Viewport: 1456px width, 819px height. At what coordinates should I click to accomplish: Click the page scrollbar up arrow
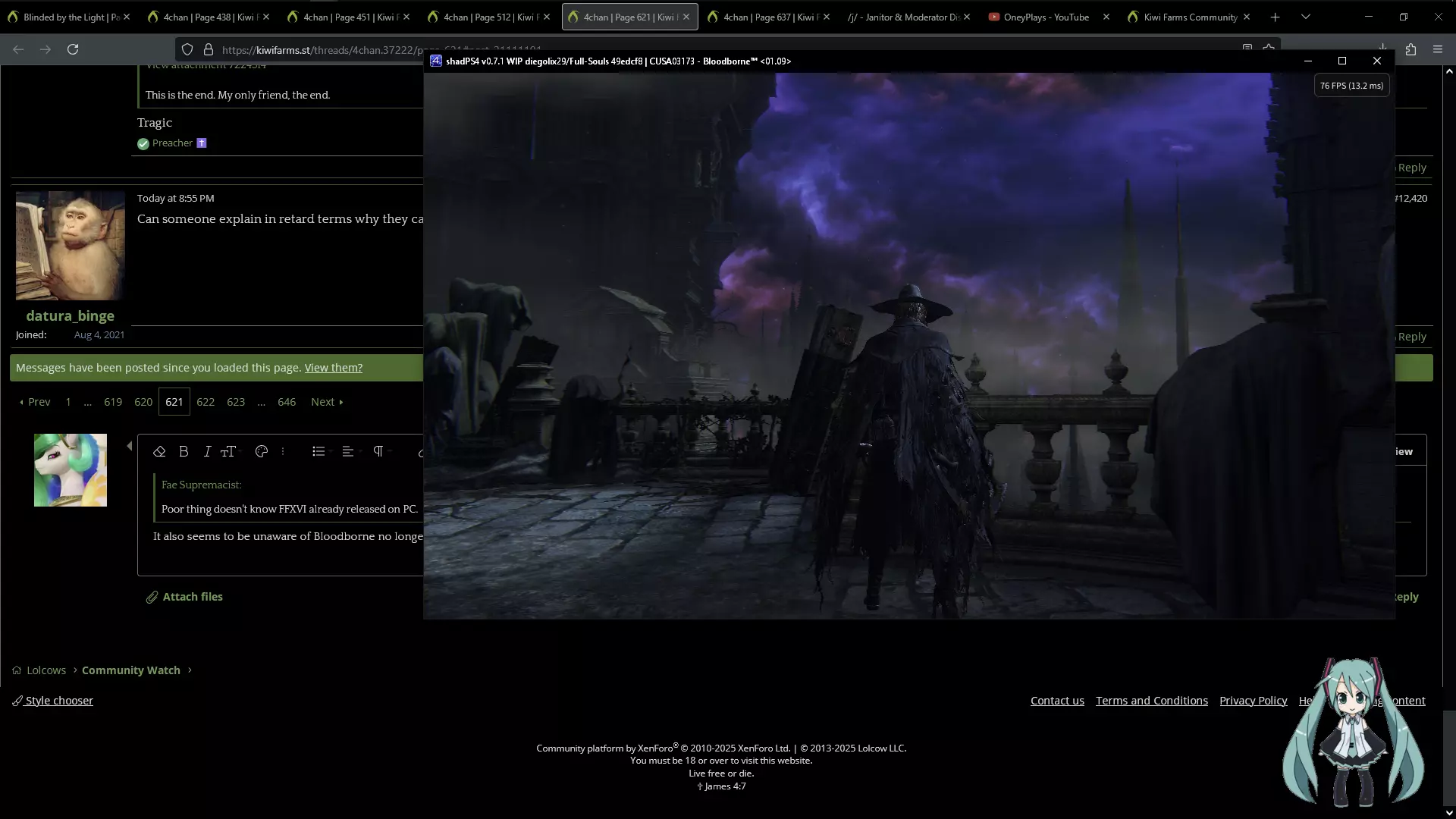(x=1449, y=71)
